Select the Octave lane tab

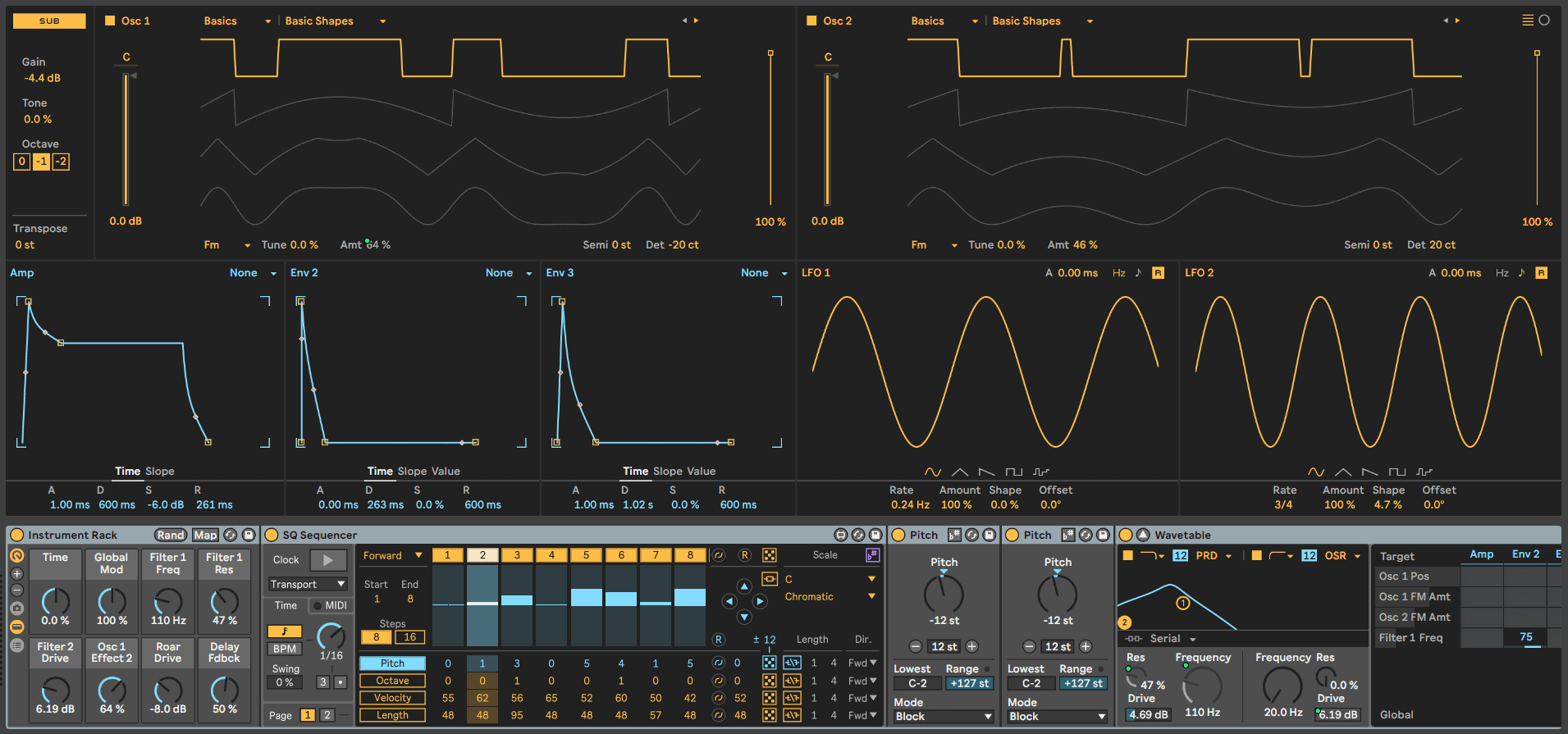pos(392,681)
